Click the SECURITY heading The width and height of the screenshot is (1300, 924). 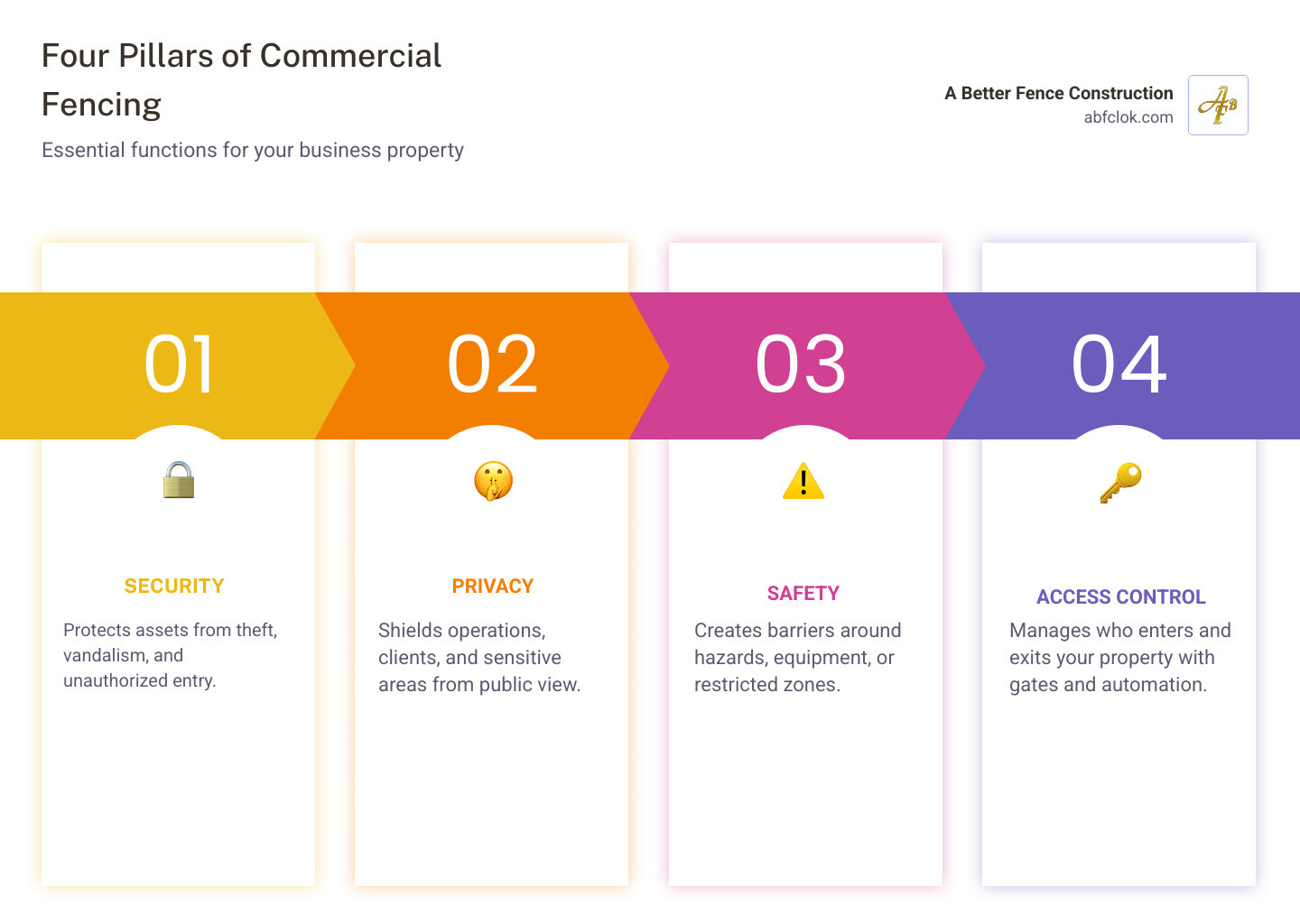click(x=173, y=586)
